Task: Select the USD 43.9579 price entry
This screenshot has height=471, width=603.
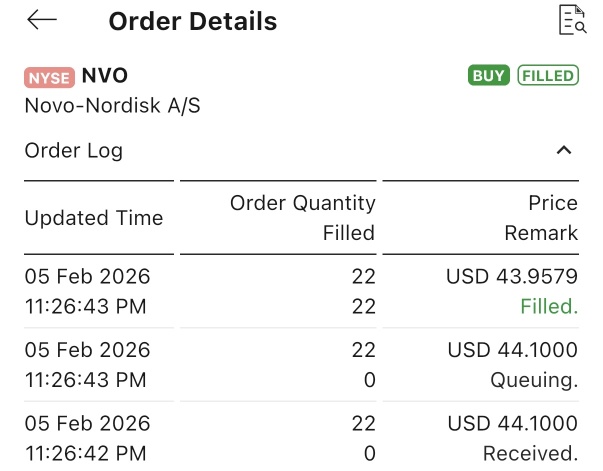Action: (x=512, y=276)
